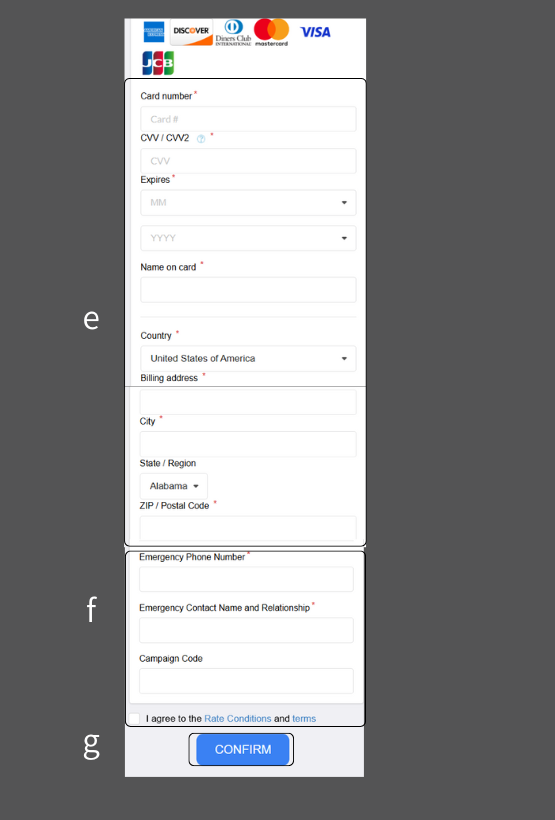Screen dimensions: 555x820
Task: Tick the I agree to terms checkbox
Action: tap(134, 719)
